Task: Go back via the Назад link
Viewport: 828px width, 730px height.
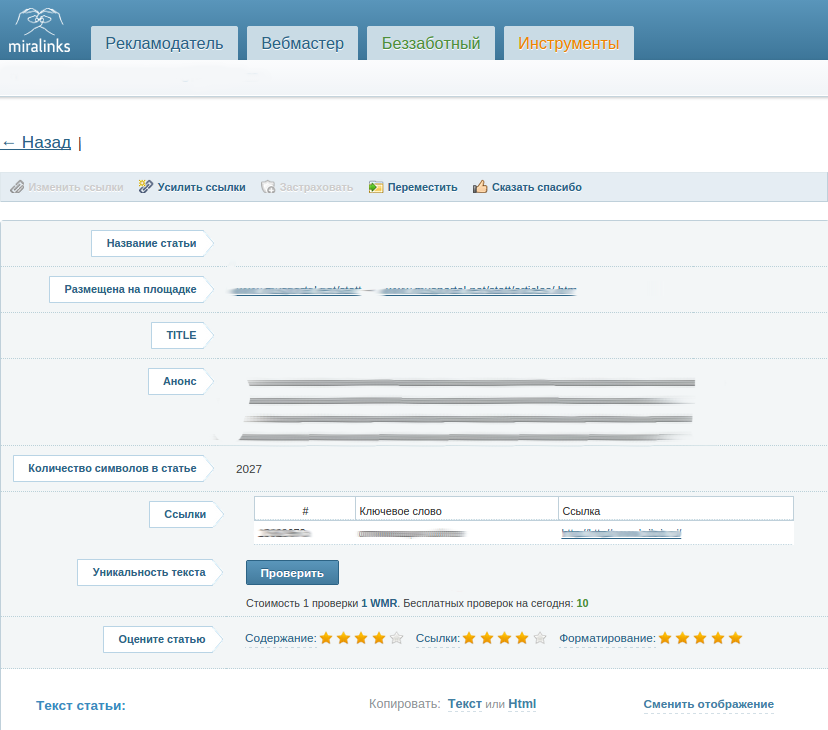Action: coord(36,142)
